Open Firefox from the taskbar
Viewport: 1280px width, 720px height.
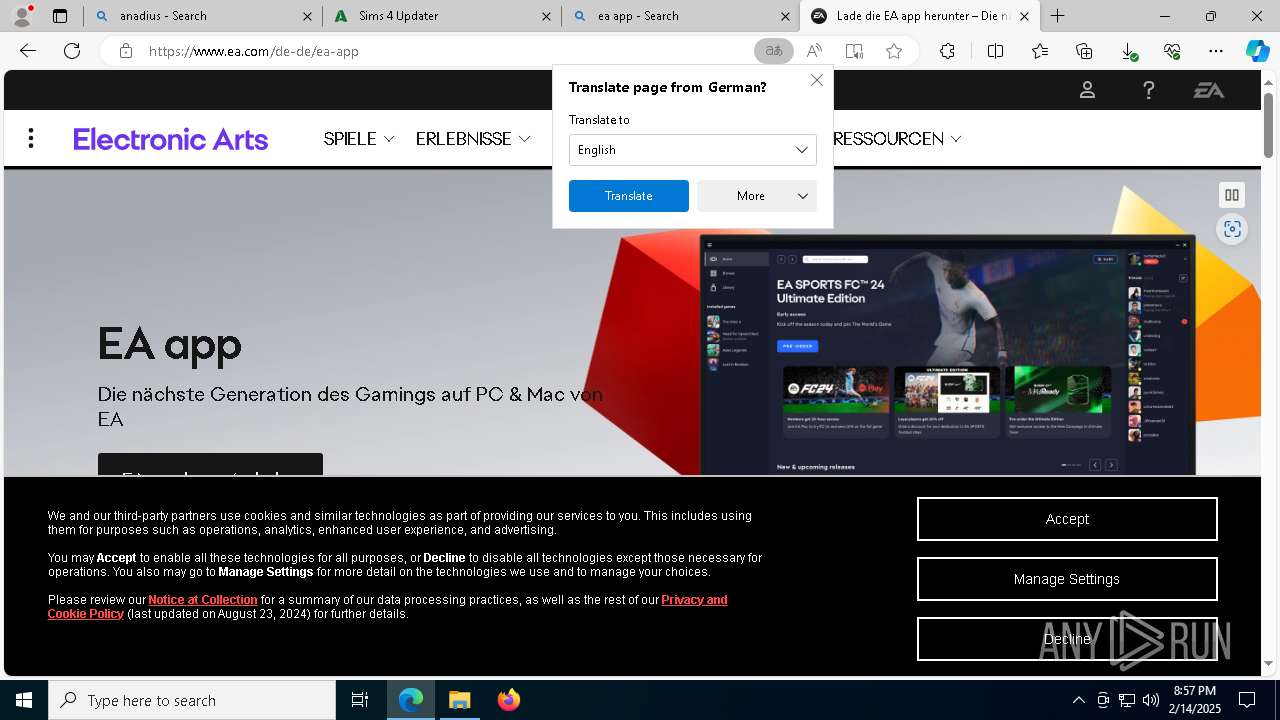(x=509, y=700)
